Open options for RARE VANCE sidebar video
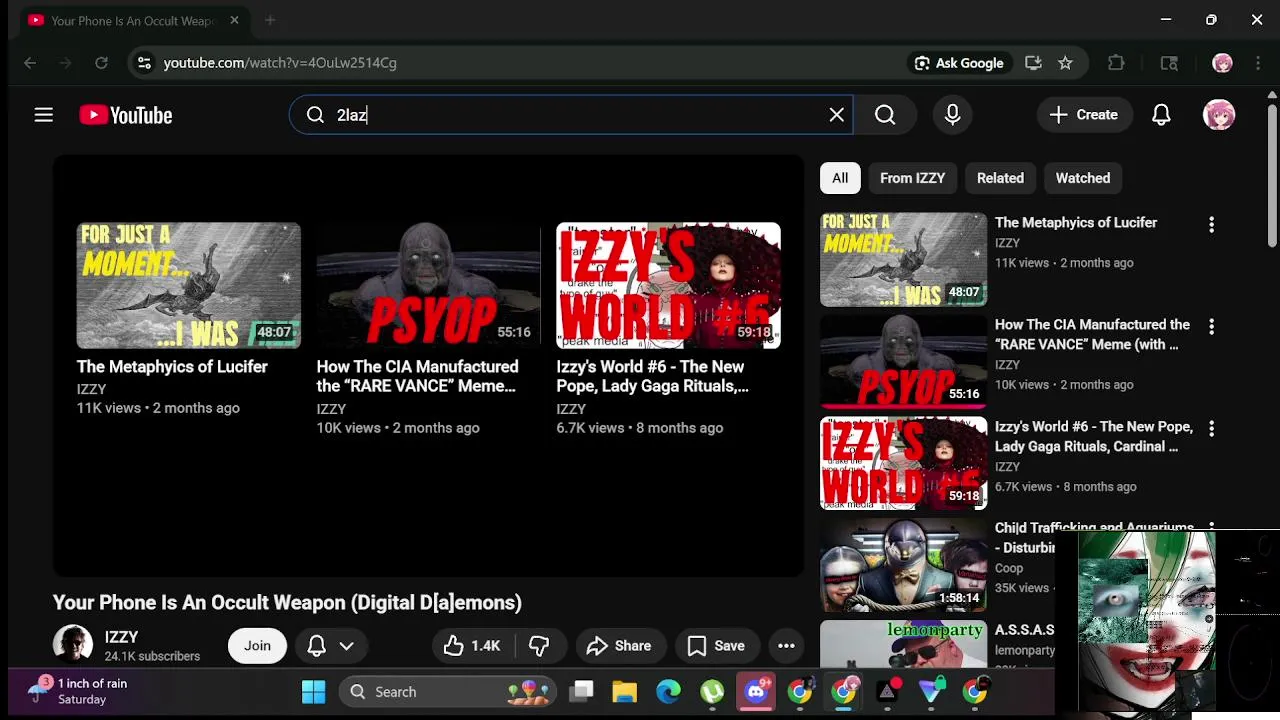The height and width of the screenshot is (720, 1280). click(x=1211, y=327)
